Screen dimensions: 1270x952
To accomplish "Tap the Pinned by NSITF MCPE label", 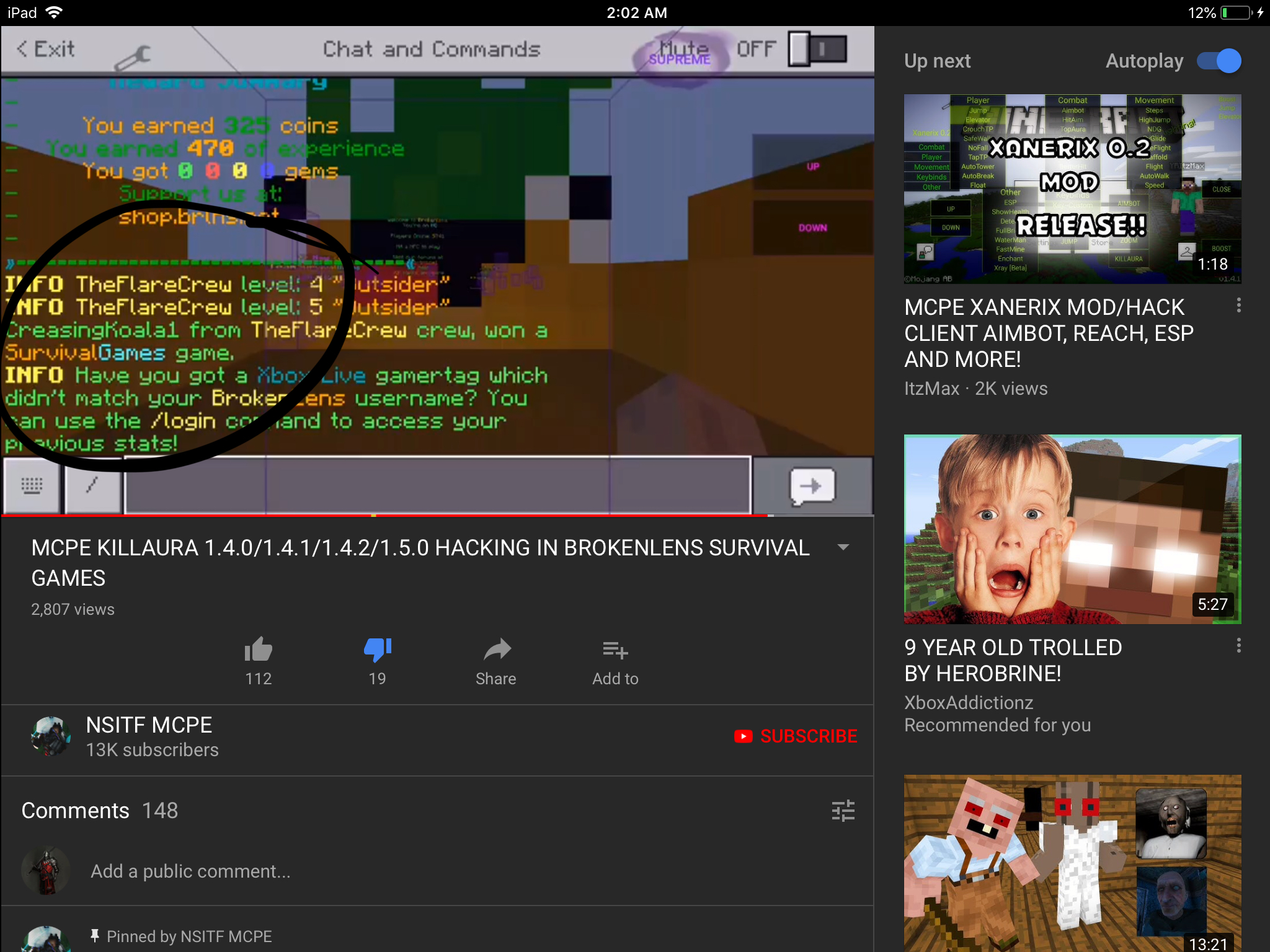I will click(189, 936).
